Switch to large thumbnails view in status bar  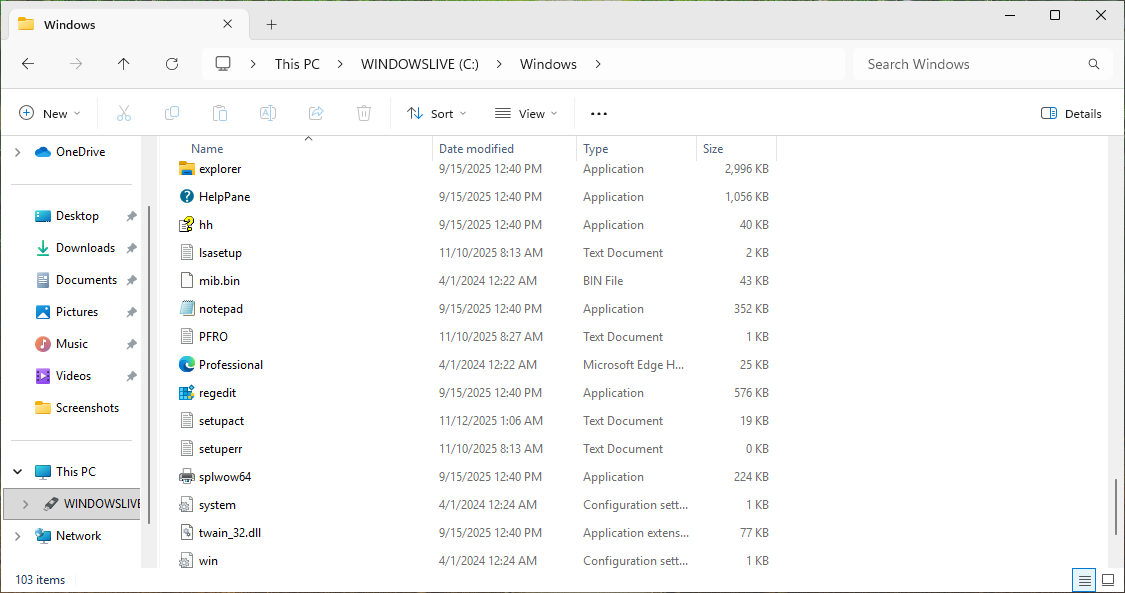1108,580
